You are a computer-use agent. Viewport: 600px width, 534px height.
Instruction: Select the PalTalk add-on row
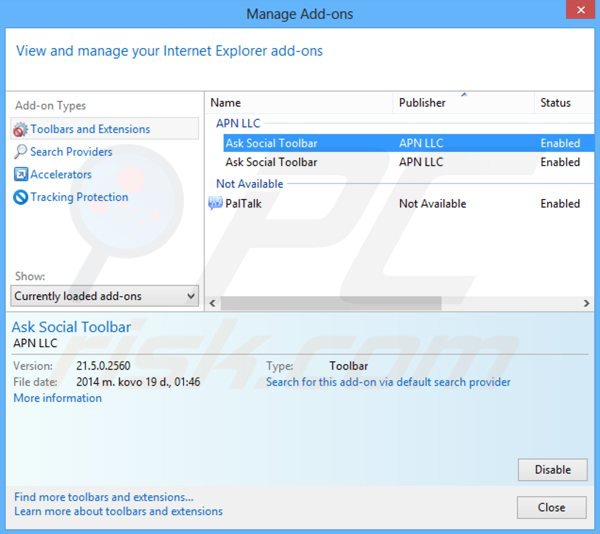point(401,204)
